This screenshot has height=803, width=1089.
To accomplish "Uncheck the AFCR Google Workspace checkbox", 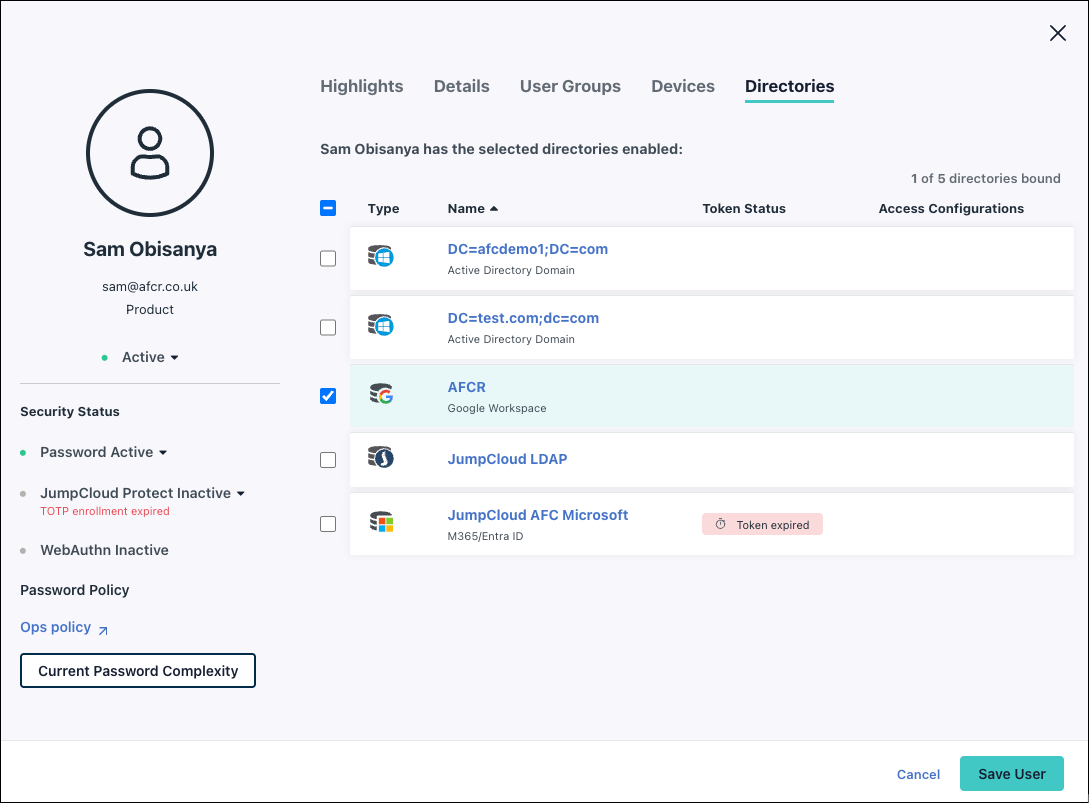I will click(x=328, y=396).
